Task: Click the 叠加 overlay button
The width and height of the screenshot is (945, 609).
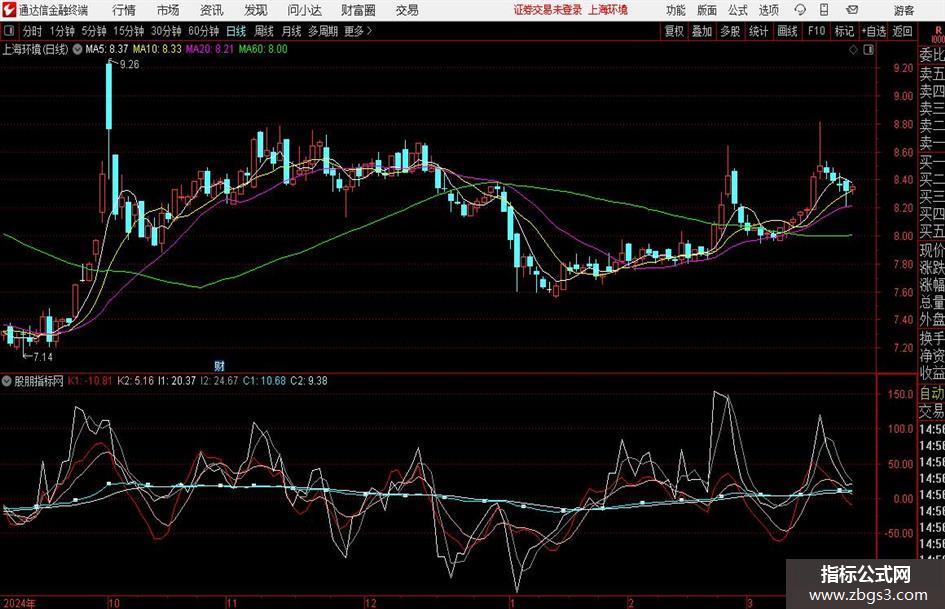Action: 702,31
